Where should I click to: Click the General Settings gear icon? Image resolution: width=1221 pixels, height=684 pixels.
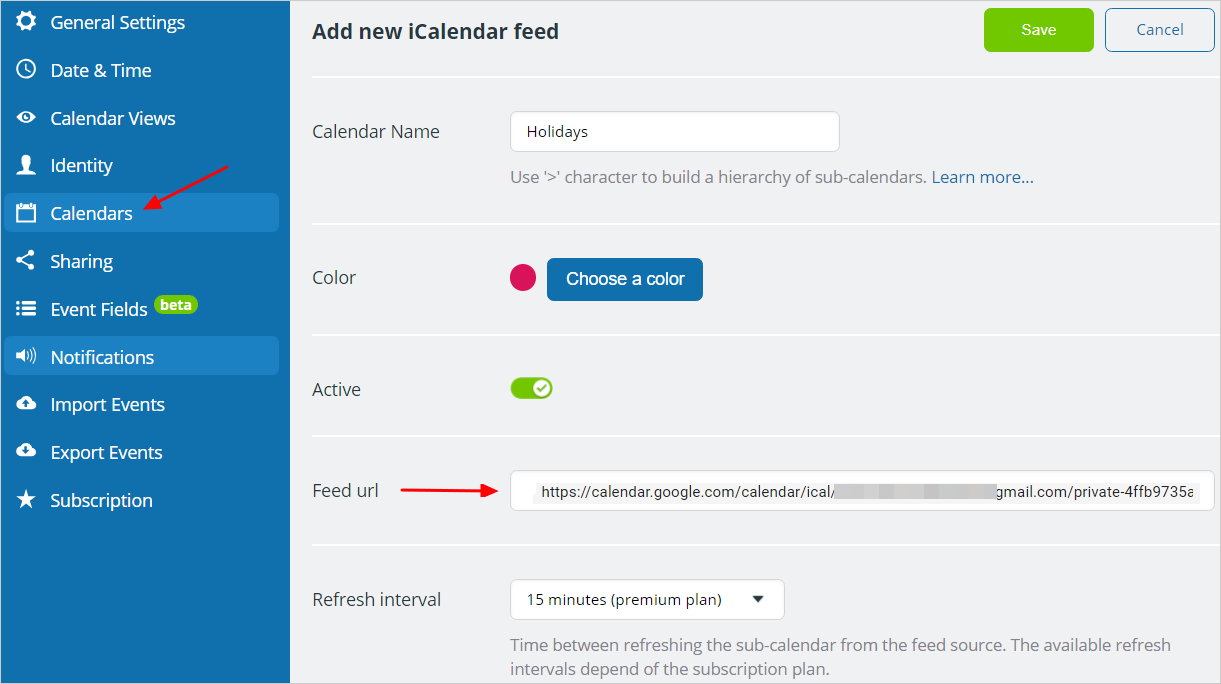click(26, 21)
